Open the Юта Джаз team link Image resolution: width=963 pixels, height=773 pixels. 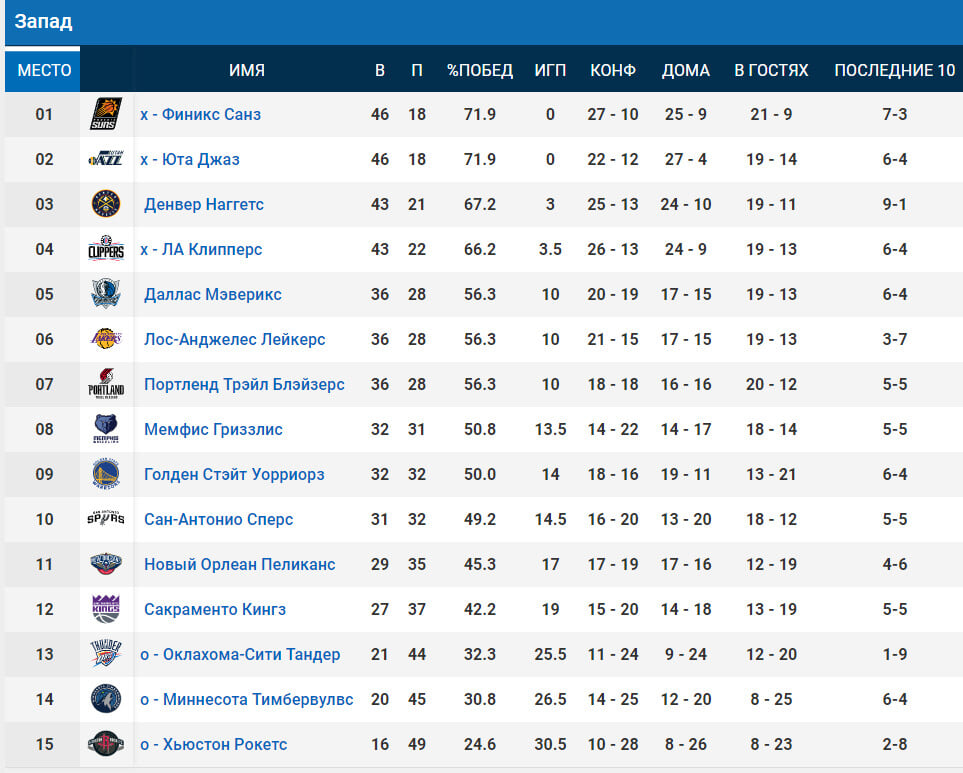(190, 159)
